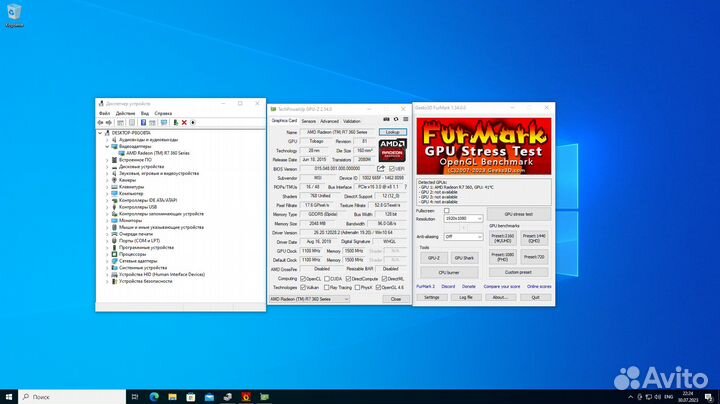Image resolution: width=720 pixels, height=404 pixels.
Task: Open FurMark Settings button
Action: [x=432, y=297]
